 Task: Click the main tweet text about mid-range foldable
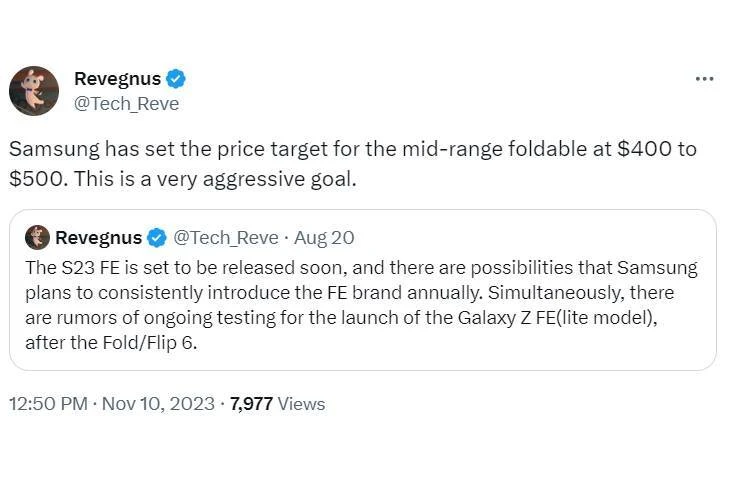point(353,164)
